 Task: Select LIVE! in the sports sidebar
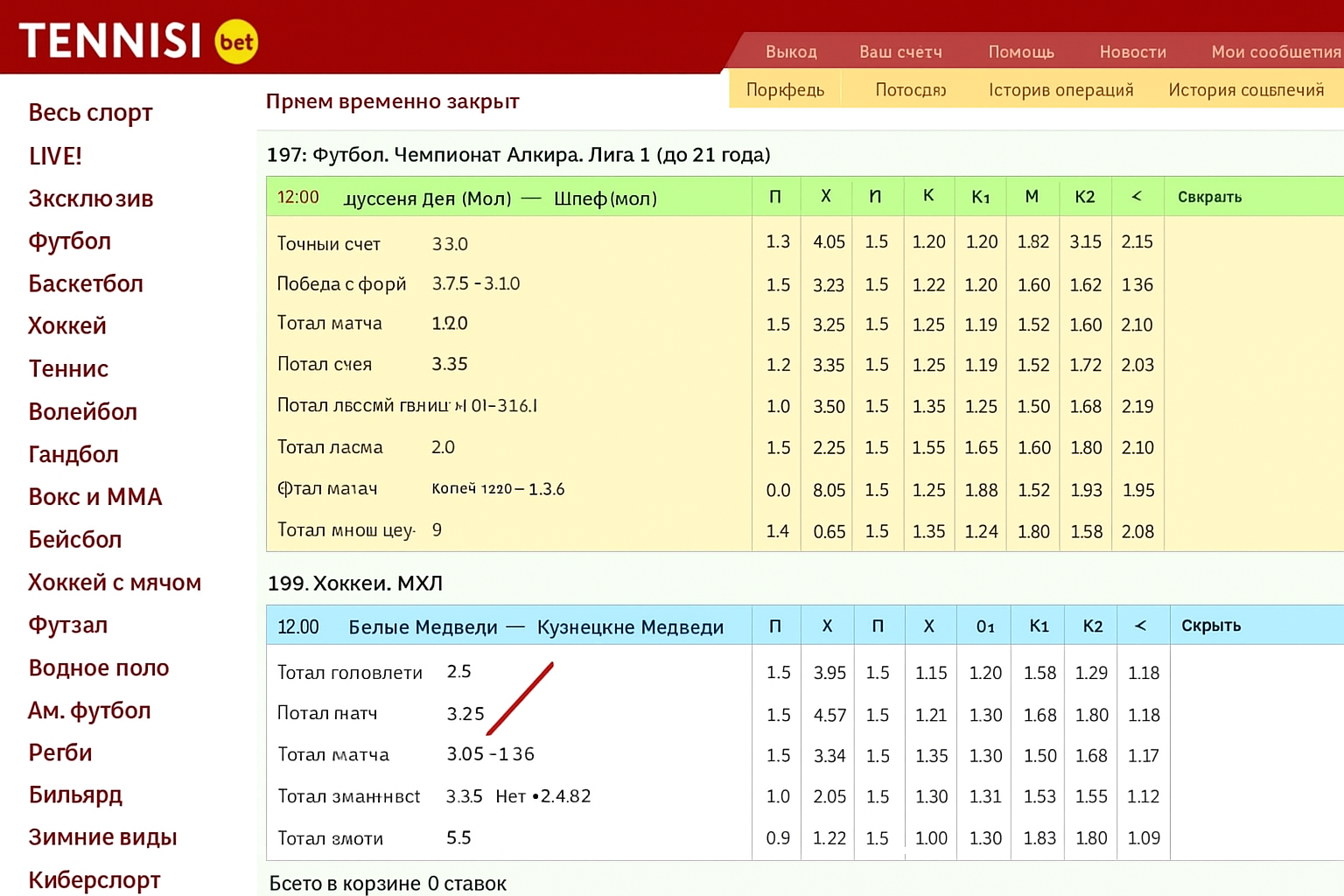tap(55, 156)
